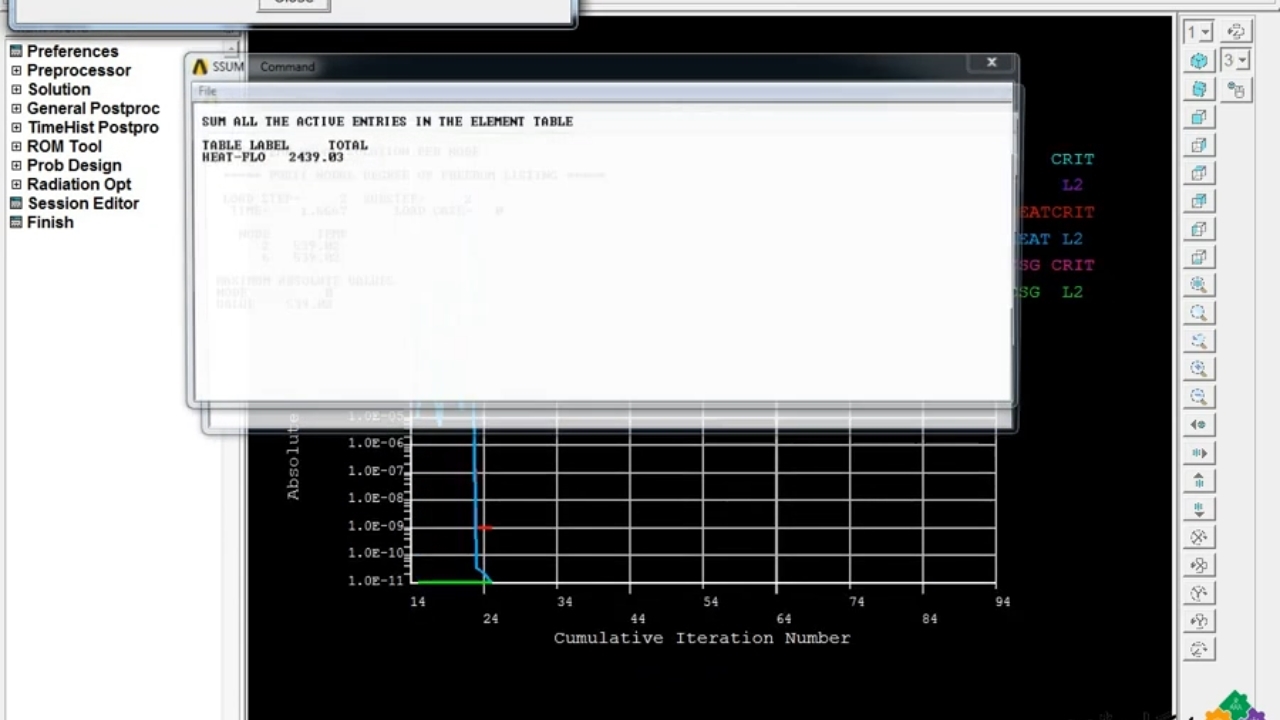Click the Fit View magnifier icon
The image size is (1280, 720).
pyautogui.click(x=1199, y=285)
